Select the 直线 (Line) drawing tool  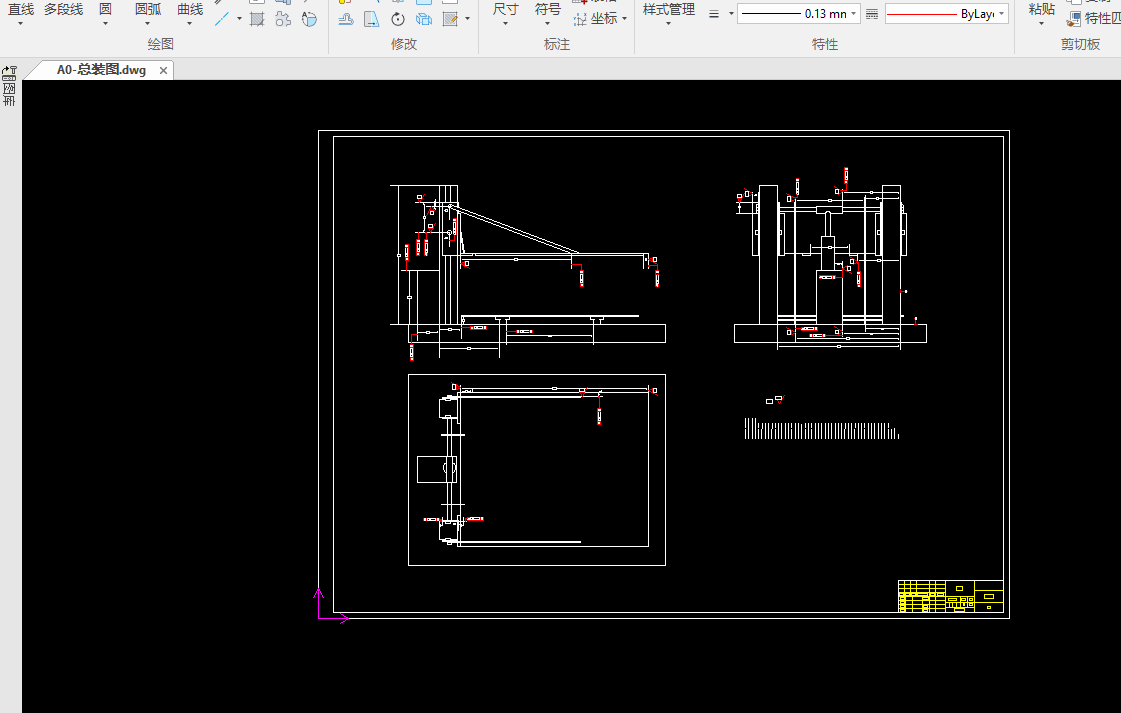pyautogui.click(x=20, y=9)
